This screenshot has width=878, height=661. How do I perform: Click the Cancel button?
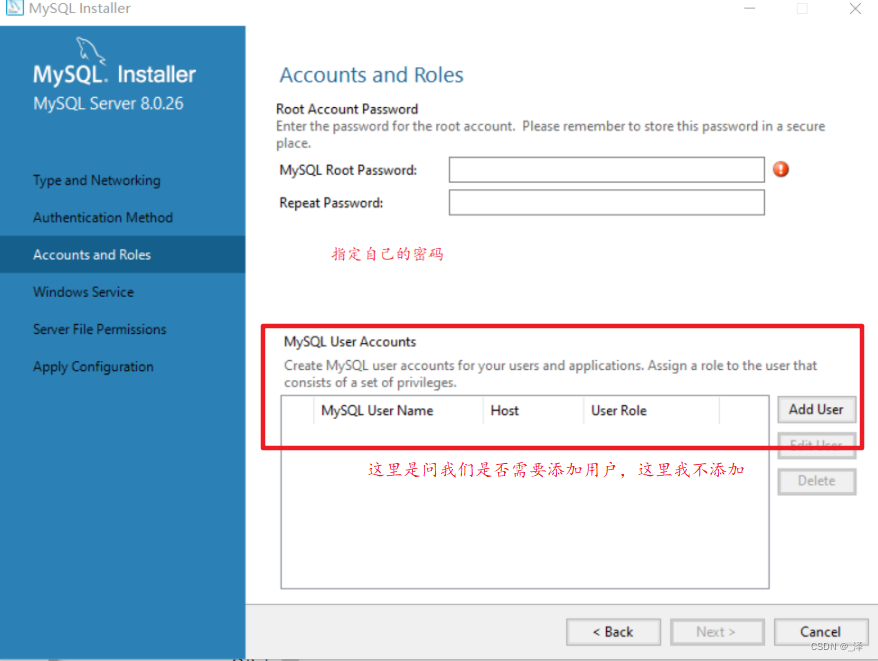pos(821,631)
